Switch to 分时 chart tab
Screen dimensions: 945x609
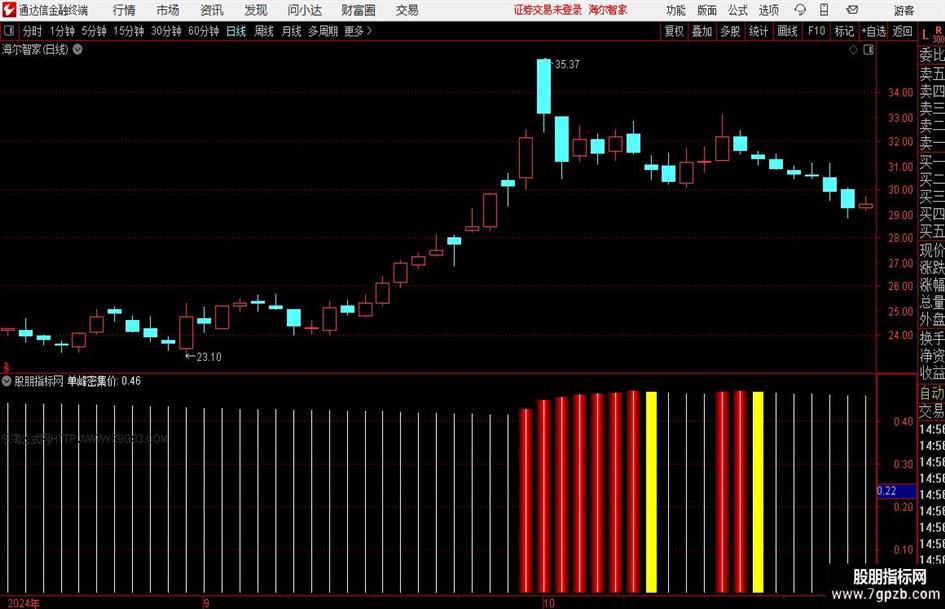pos(32,31)
